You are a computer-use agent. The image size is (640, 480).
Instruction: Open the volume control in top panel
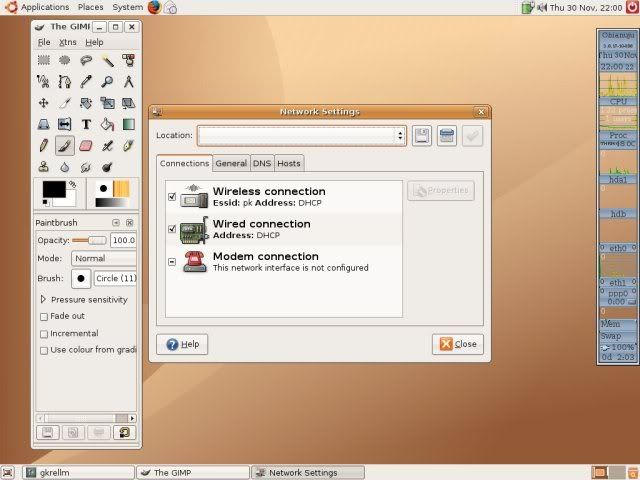click(x=542, y=7)
